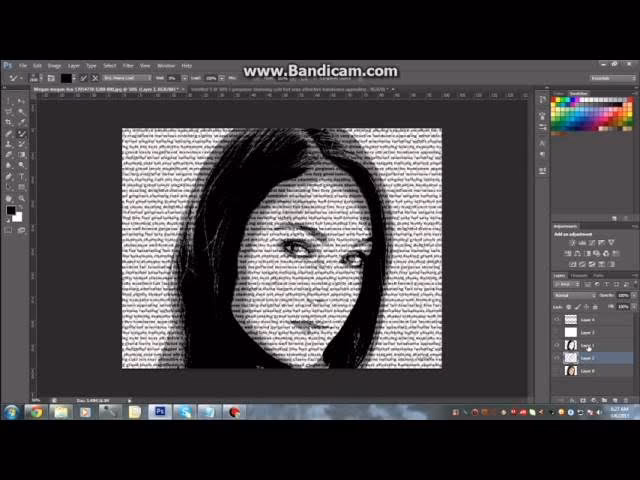Select the Eraser tool

click(x=8, y=155)
